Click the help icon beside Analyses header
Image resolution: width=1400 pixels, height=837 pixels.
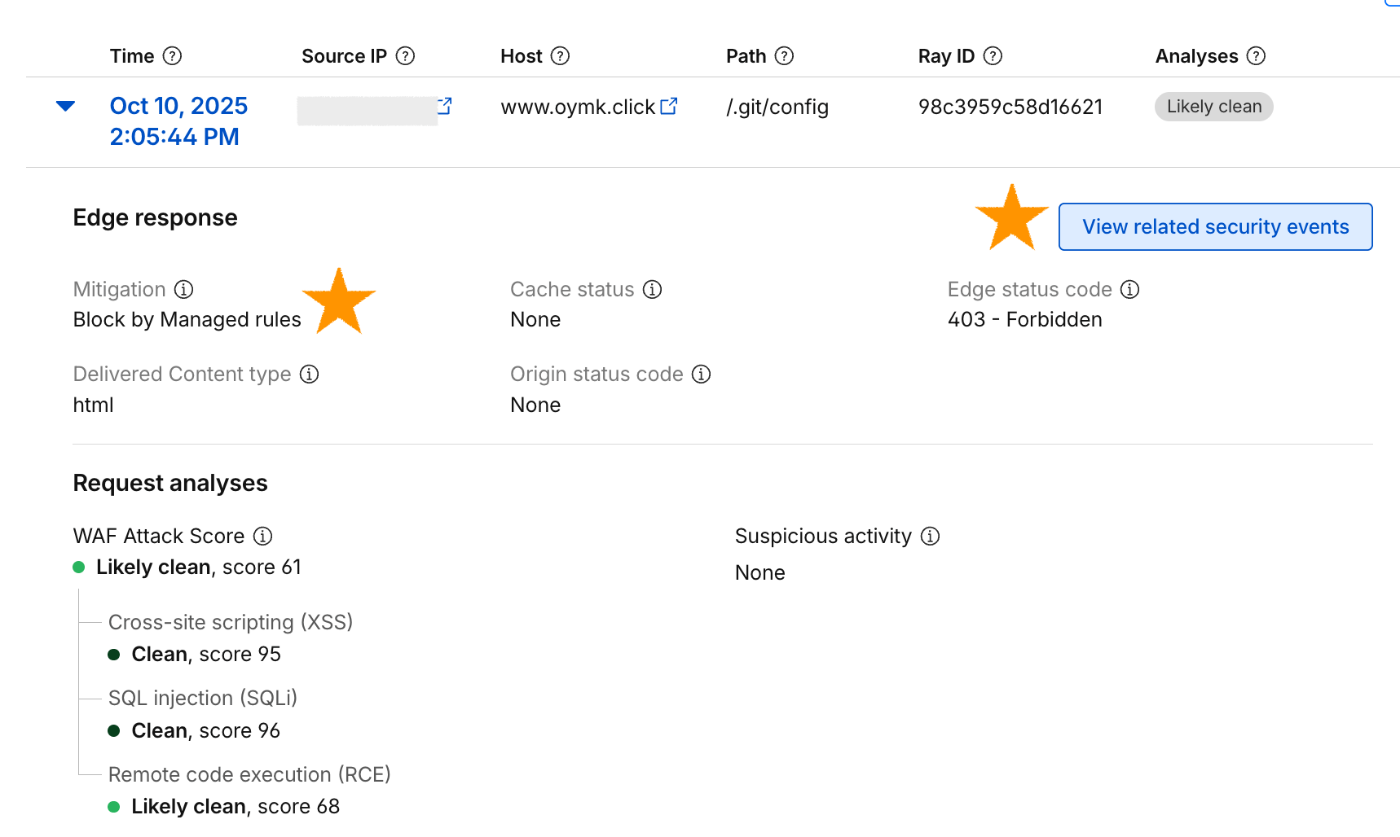click(x=1256, y=56)
